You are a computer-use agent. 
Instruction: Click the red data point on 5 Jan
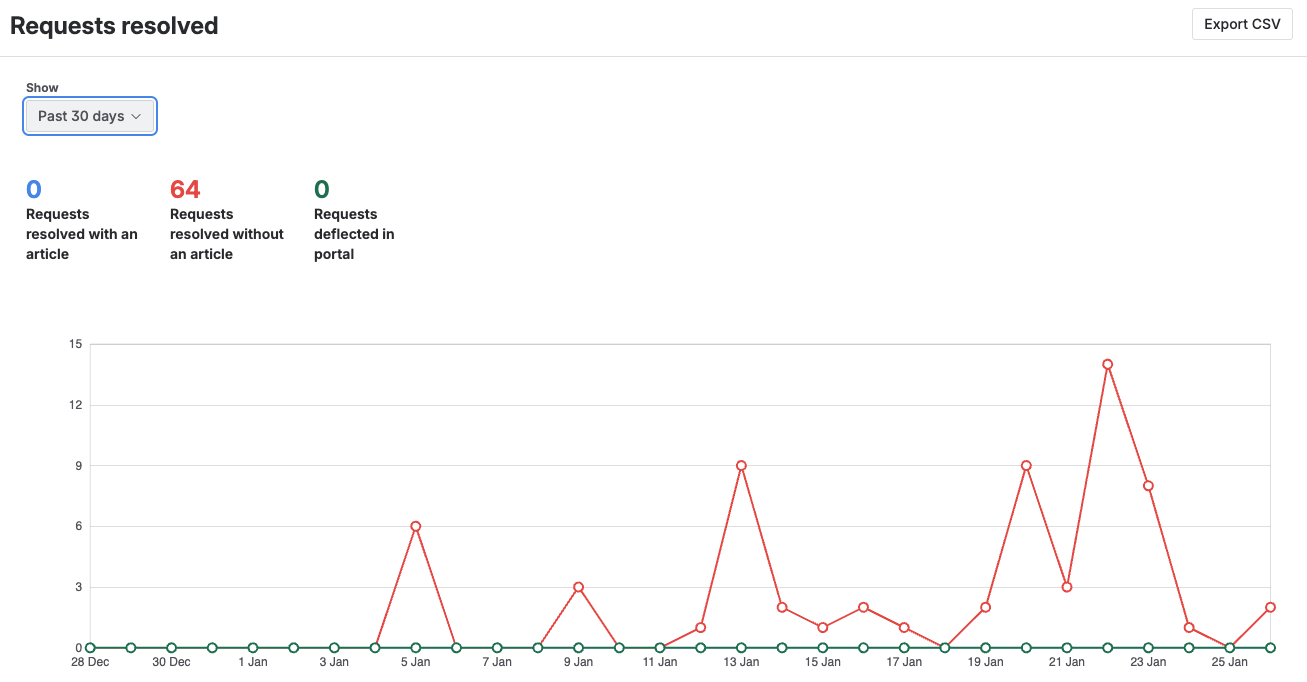pos(415,526)
